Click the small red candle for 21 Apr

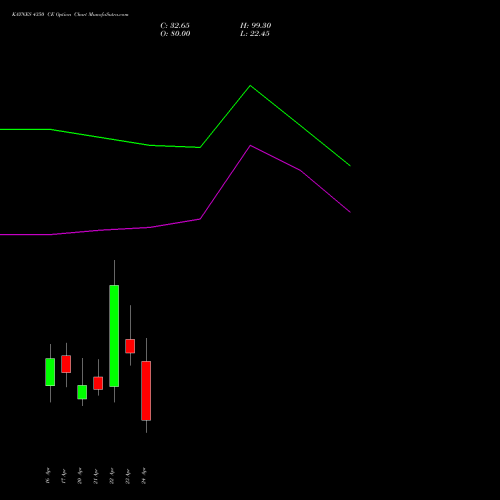pos(98,383)
